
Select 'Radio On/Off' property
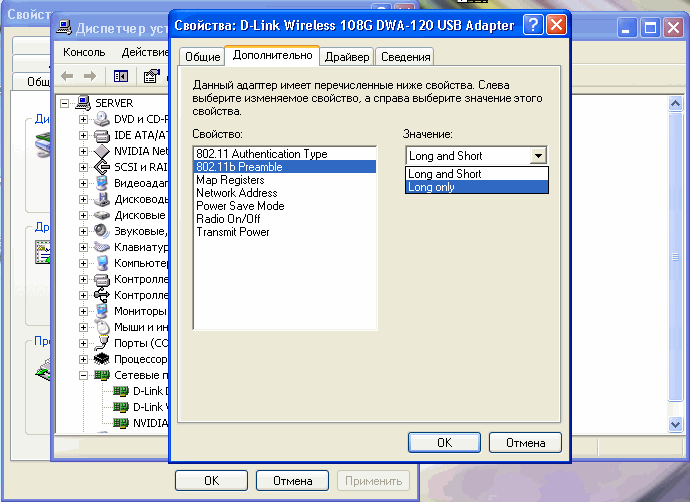click(285, 219)
